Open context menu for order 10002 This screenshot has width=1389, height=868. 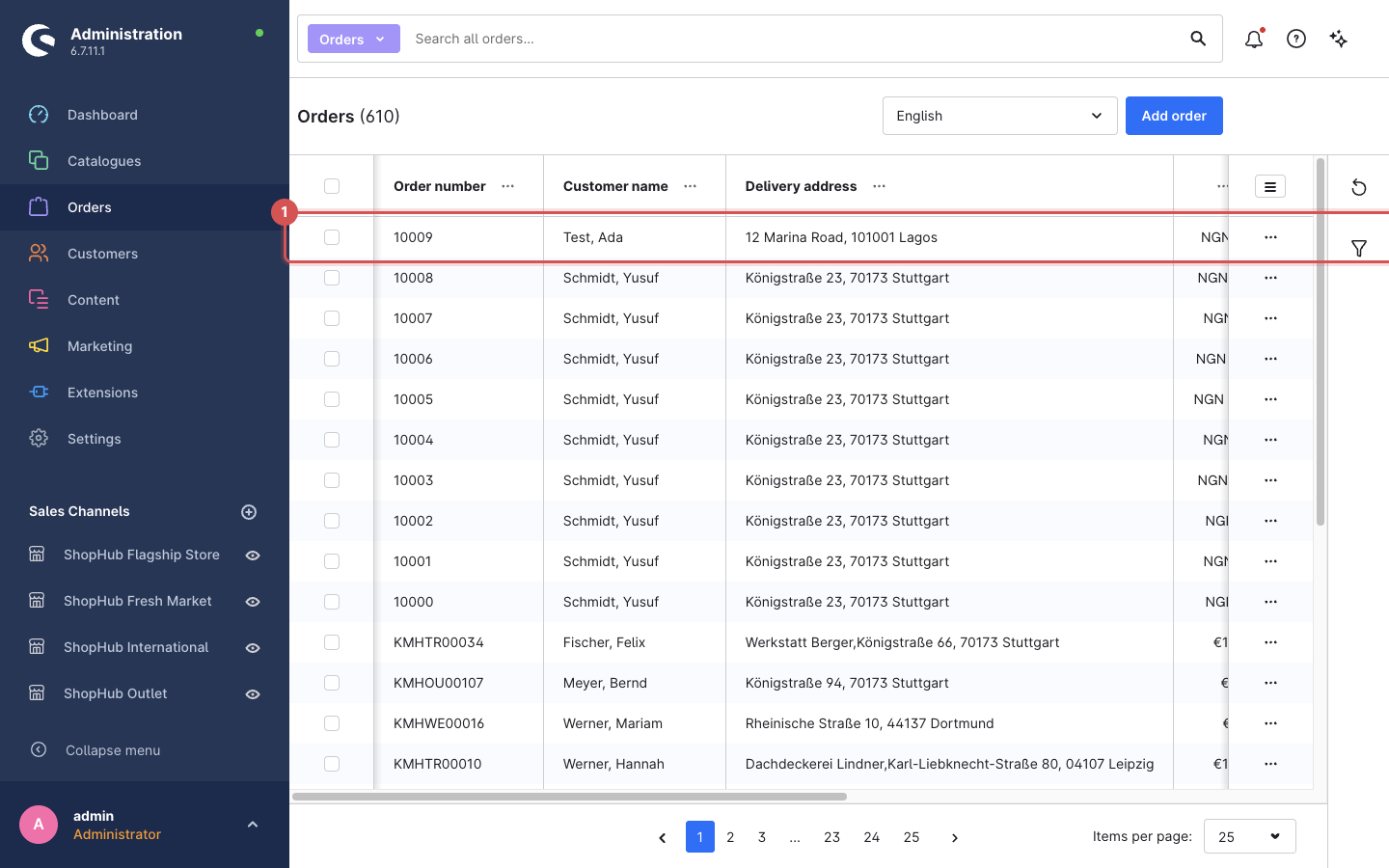click(x=1270, y=521)
